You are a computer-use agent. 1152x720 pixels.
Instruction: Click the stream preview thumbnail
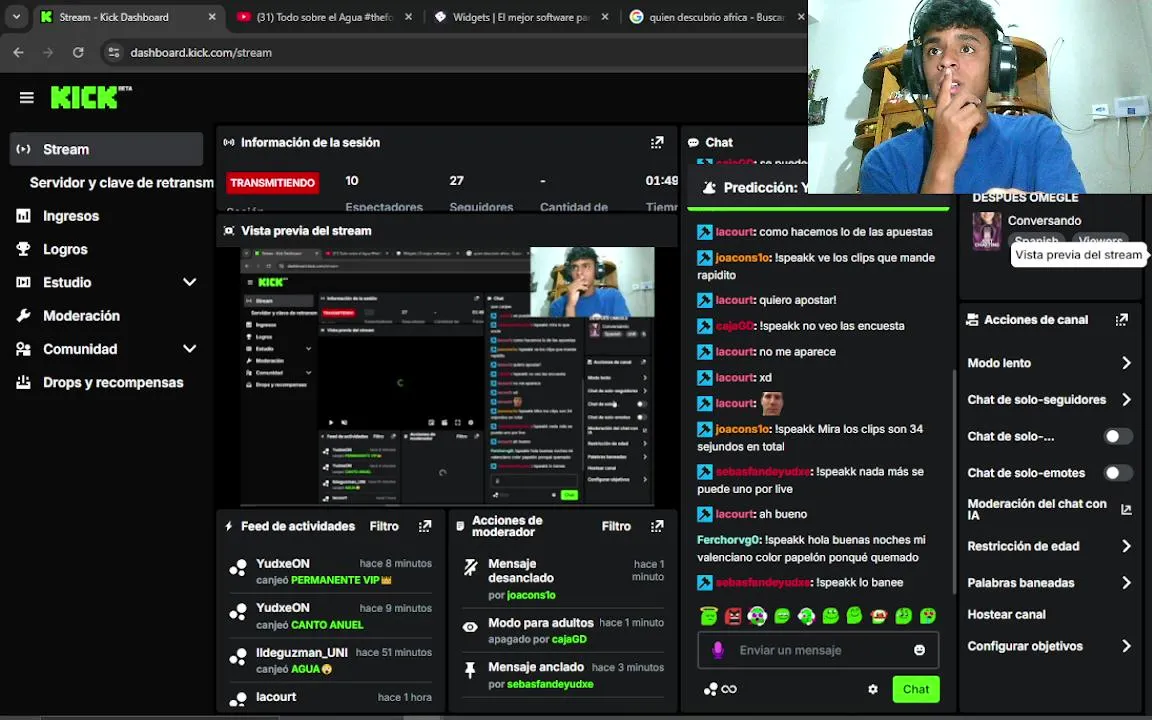tap(448, 376)
